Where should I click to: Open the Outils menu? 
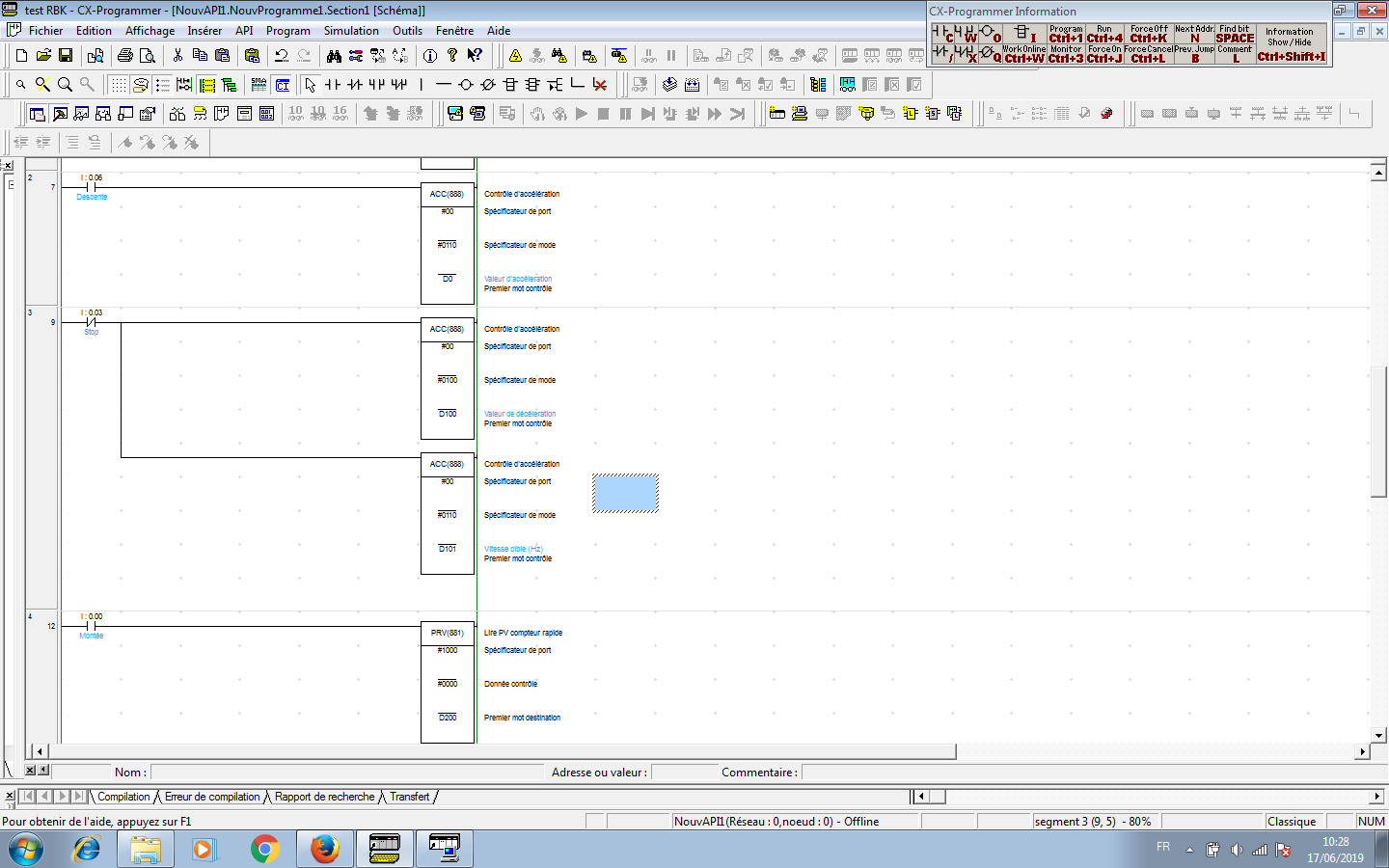click(x=407, y=31)
